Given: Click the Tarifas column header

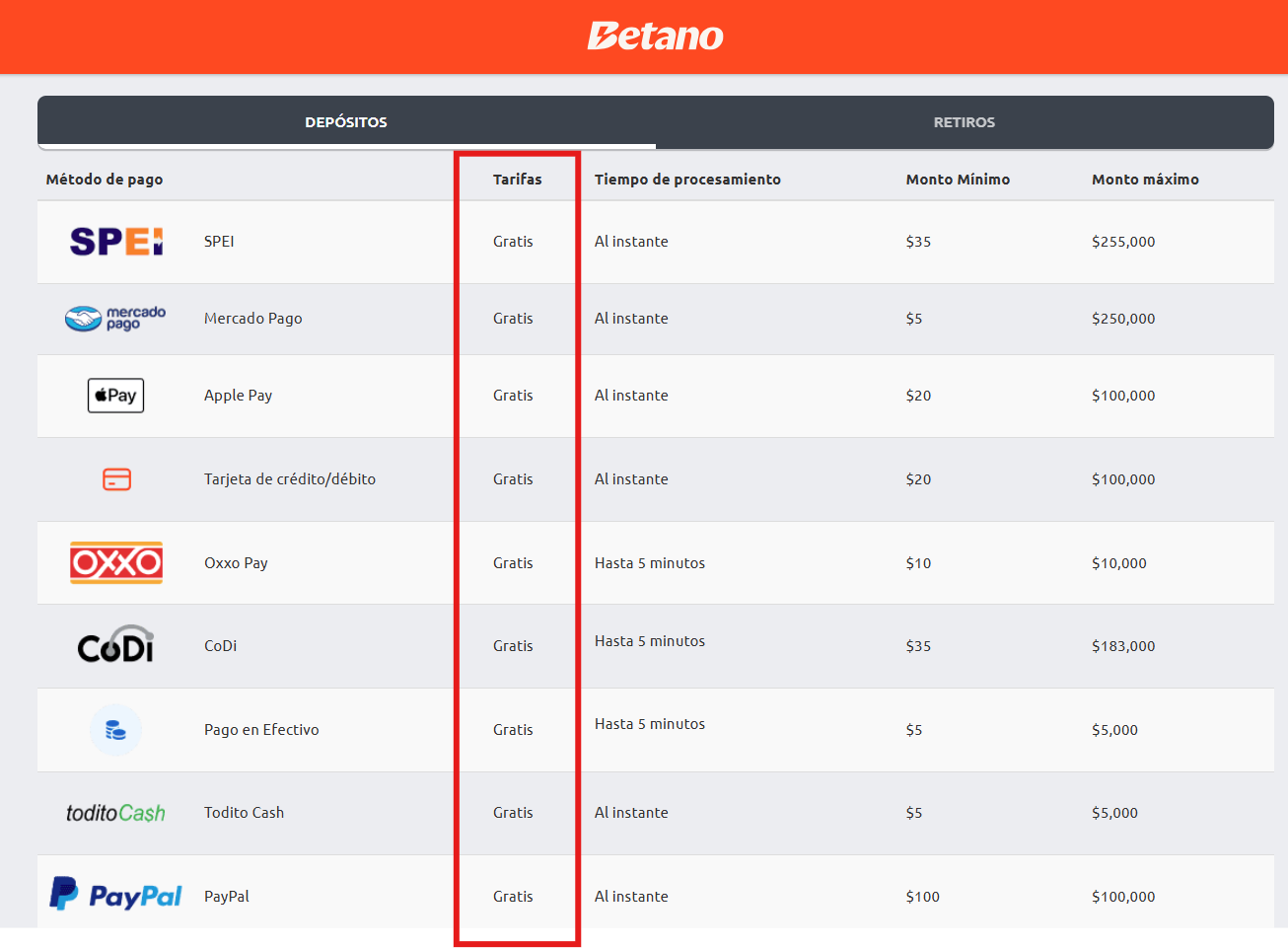Looking at the screenshot, I should click(518, 180).
